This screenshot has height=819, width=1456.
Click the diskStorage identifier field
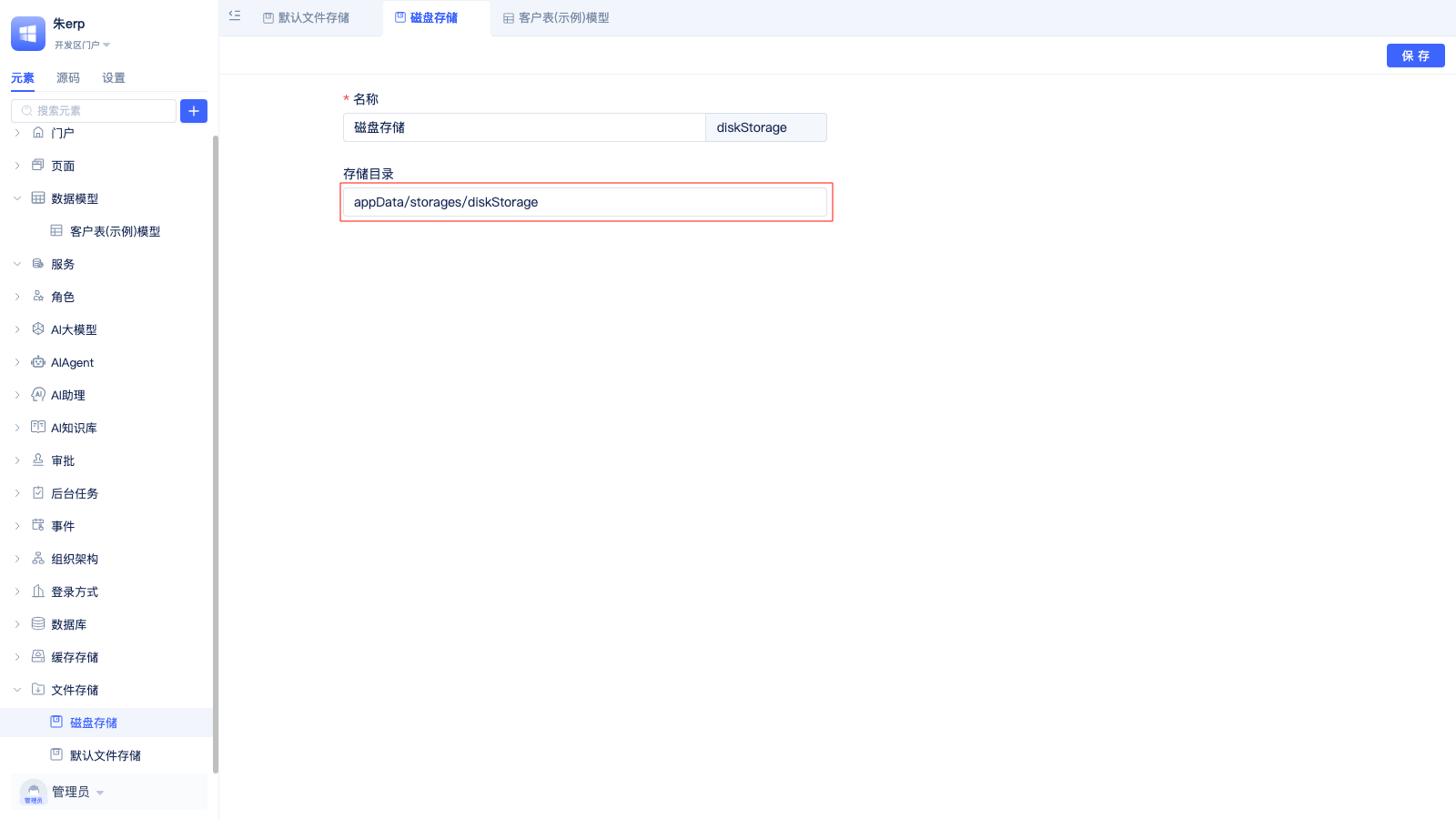[766, 127]
